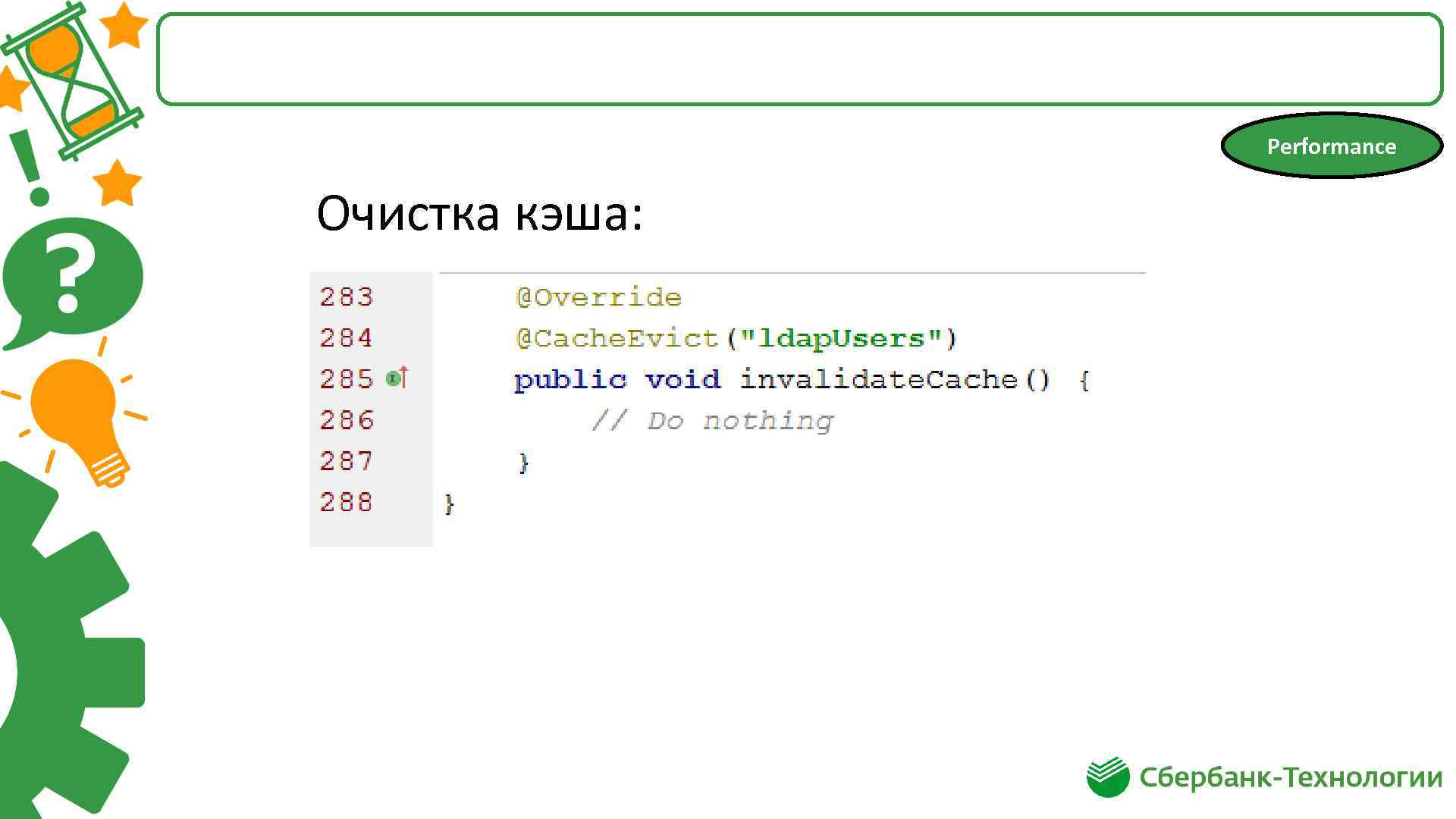1456x819 pixels.
Task: Click line number 288 in the gutter
Action: coord(346,502)
